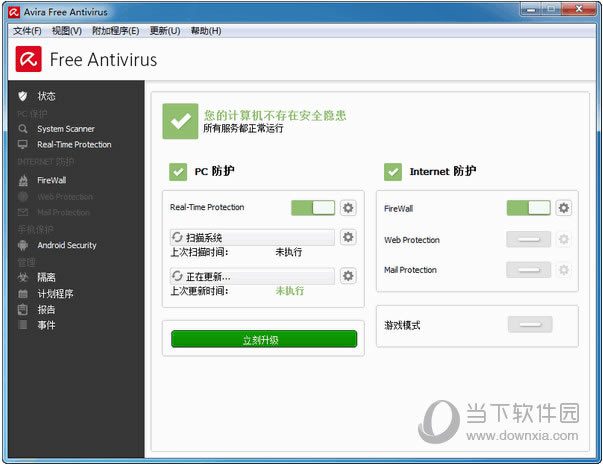
Task: Click the gear icon beside 扫描系统
Action: [348, 237]
